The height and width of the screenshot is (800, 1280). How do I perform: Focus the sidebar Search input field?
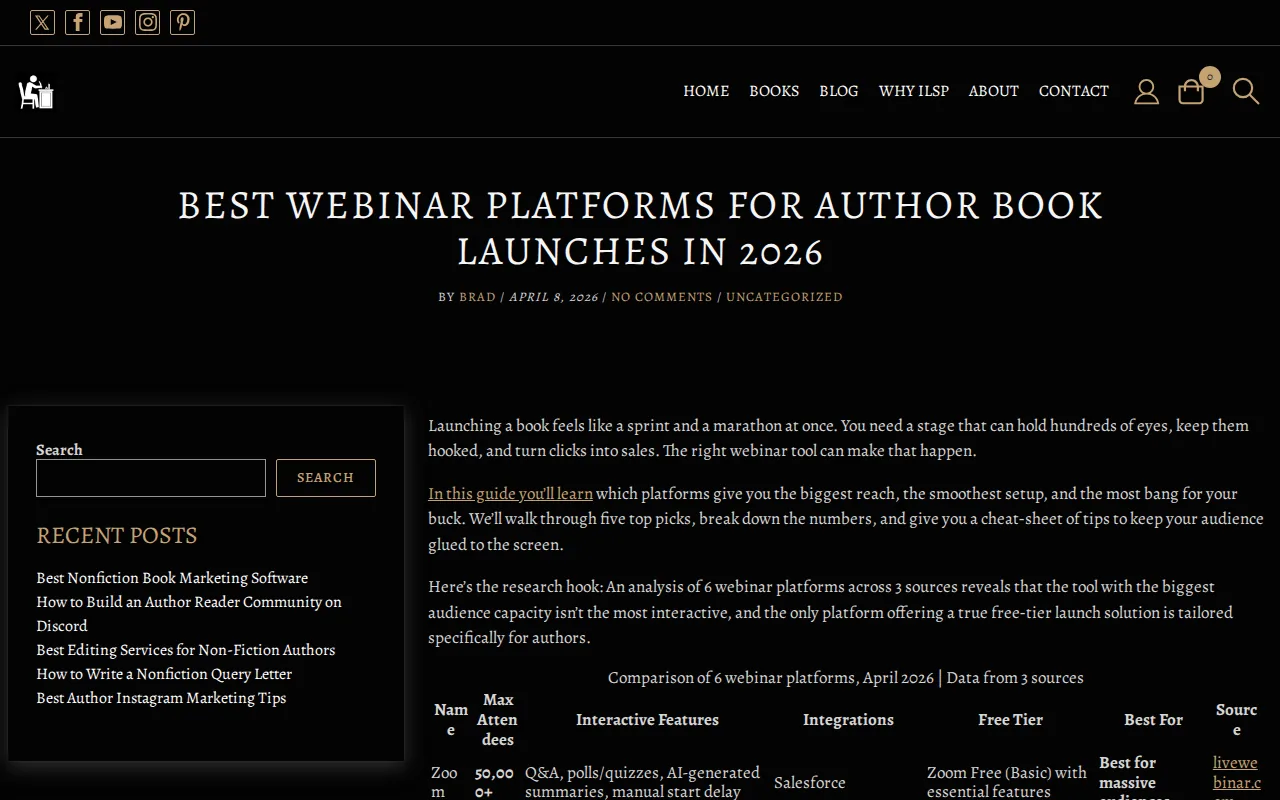point(151,478)
